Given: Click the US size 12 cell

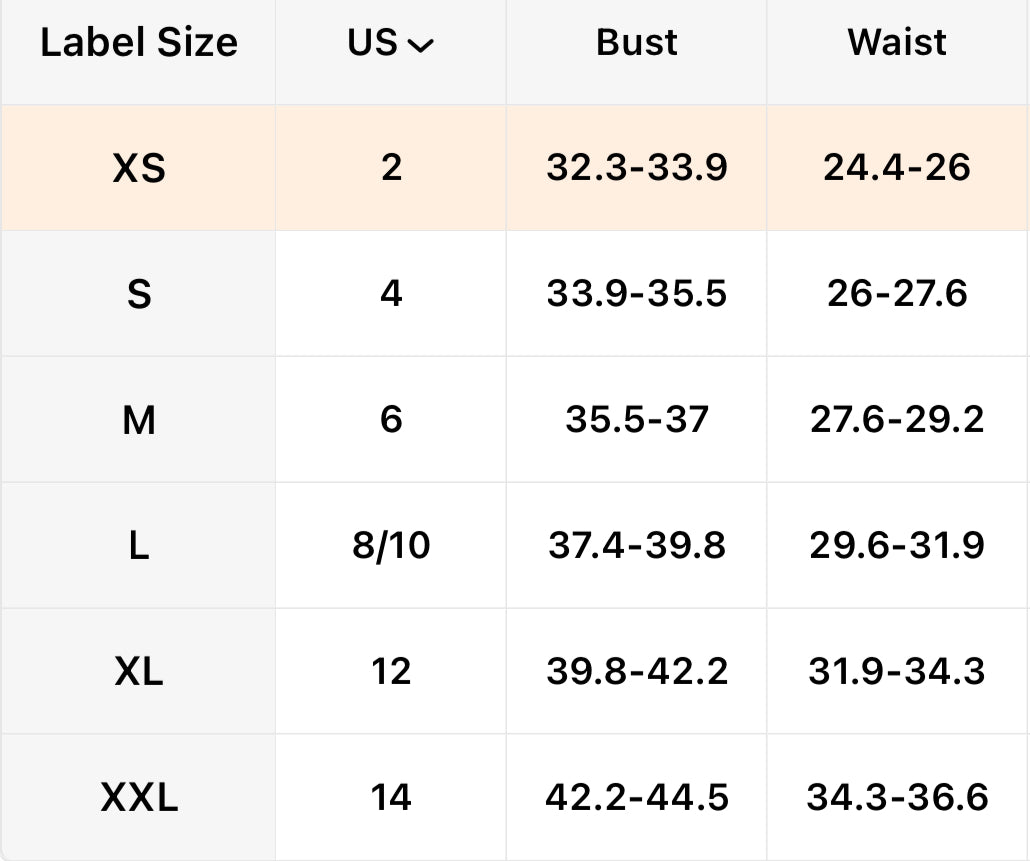Looking at the screenshot, I should coord(391,672).
